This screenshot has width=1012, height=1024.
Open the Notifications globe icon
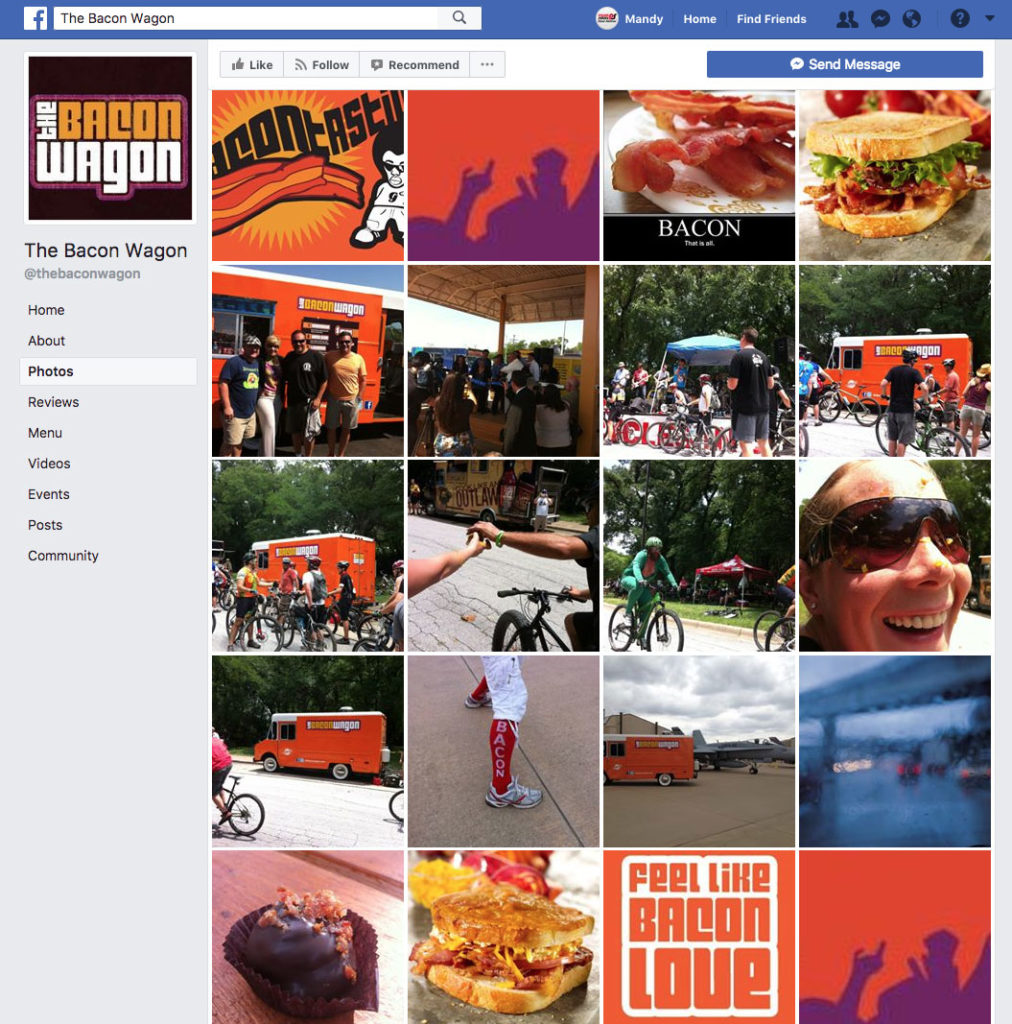click(911, 19)
